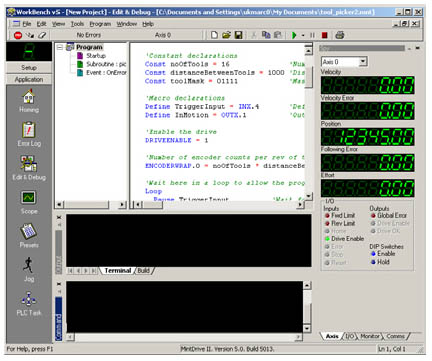Print using the printer icon
The height and width of the screenshot is (361, 432).
coord(340,35)
